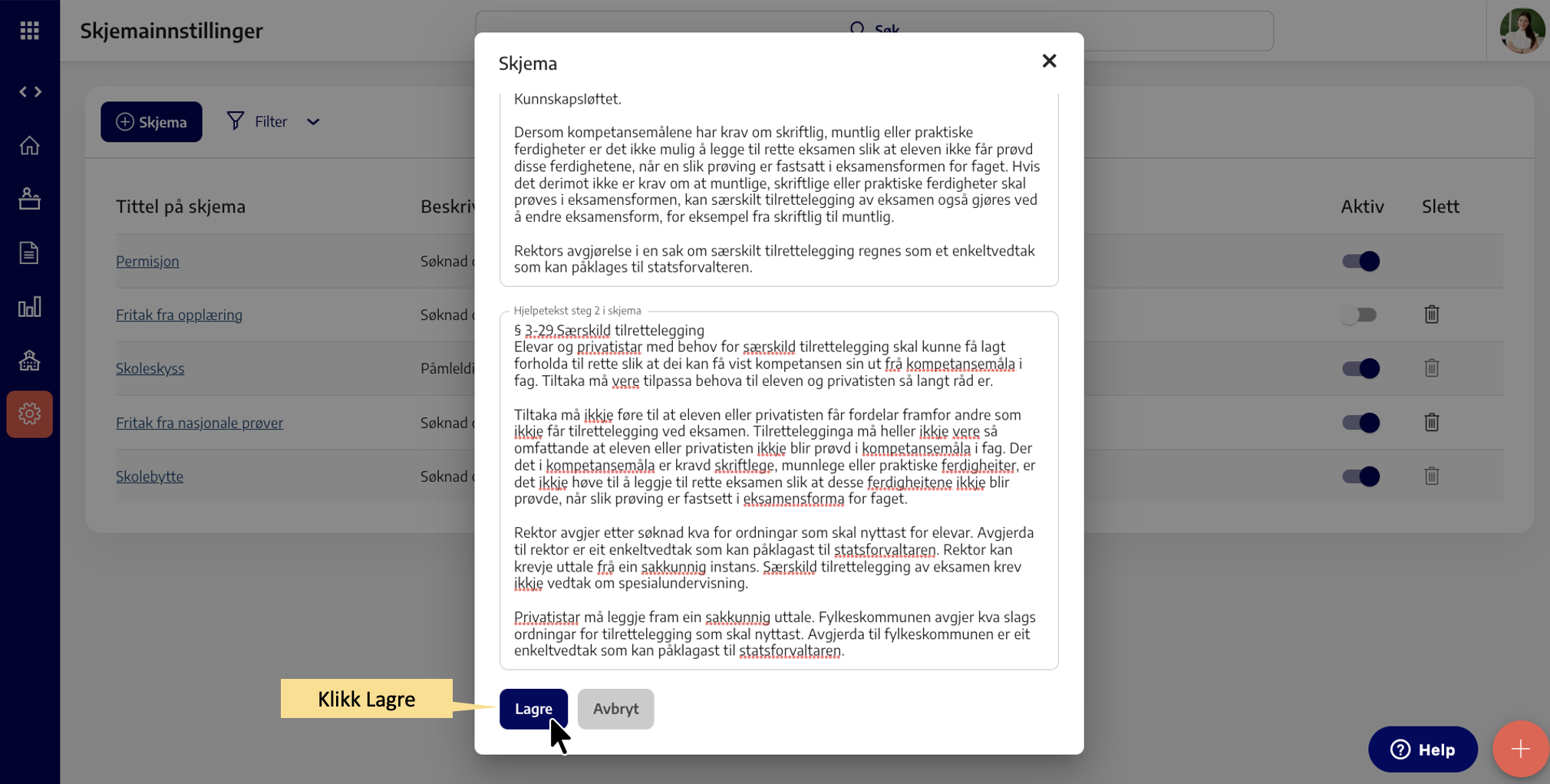This screenshot has width=1550, height=784.
Task: Open the Fritak fra nasjonale prøver link
Action: click(200, 423)
